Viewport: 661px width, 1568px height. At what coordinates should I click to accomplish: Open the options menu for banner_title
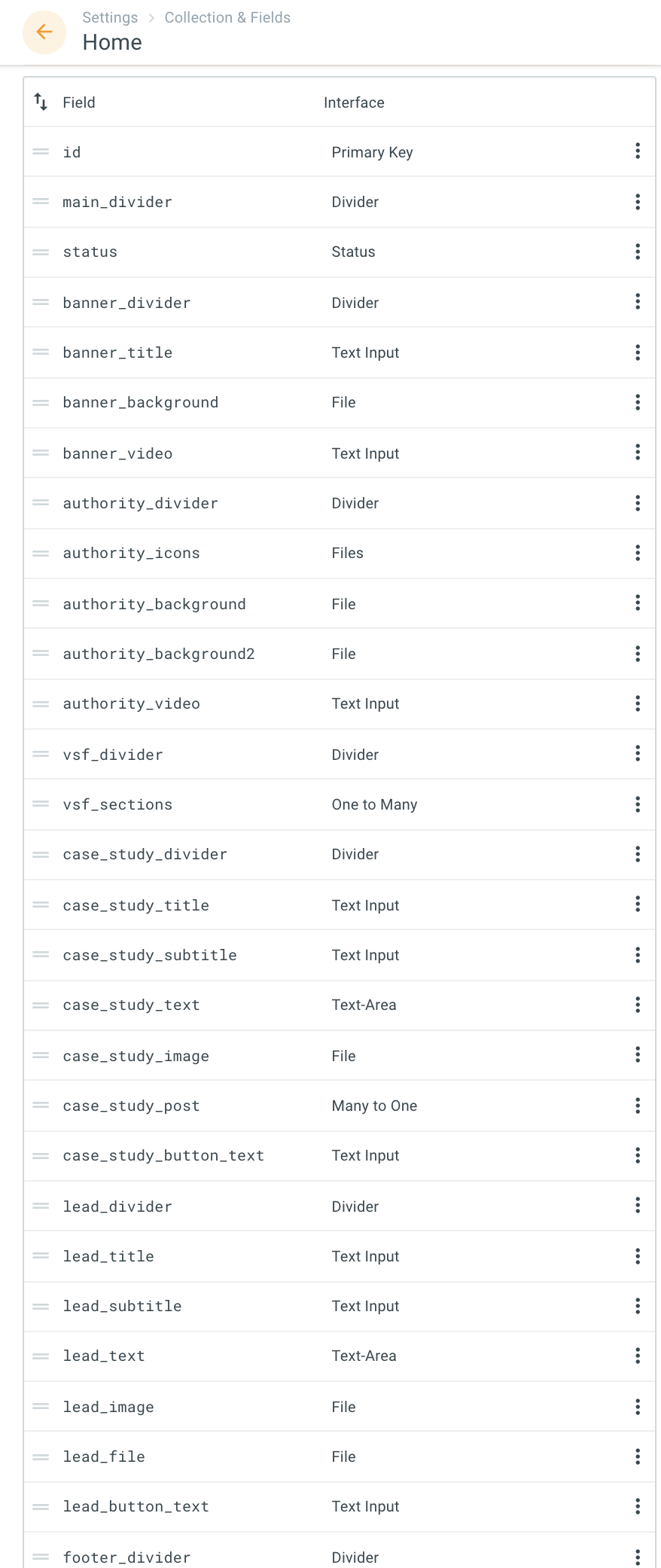click(x=637, y=352)
